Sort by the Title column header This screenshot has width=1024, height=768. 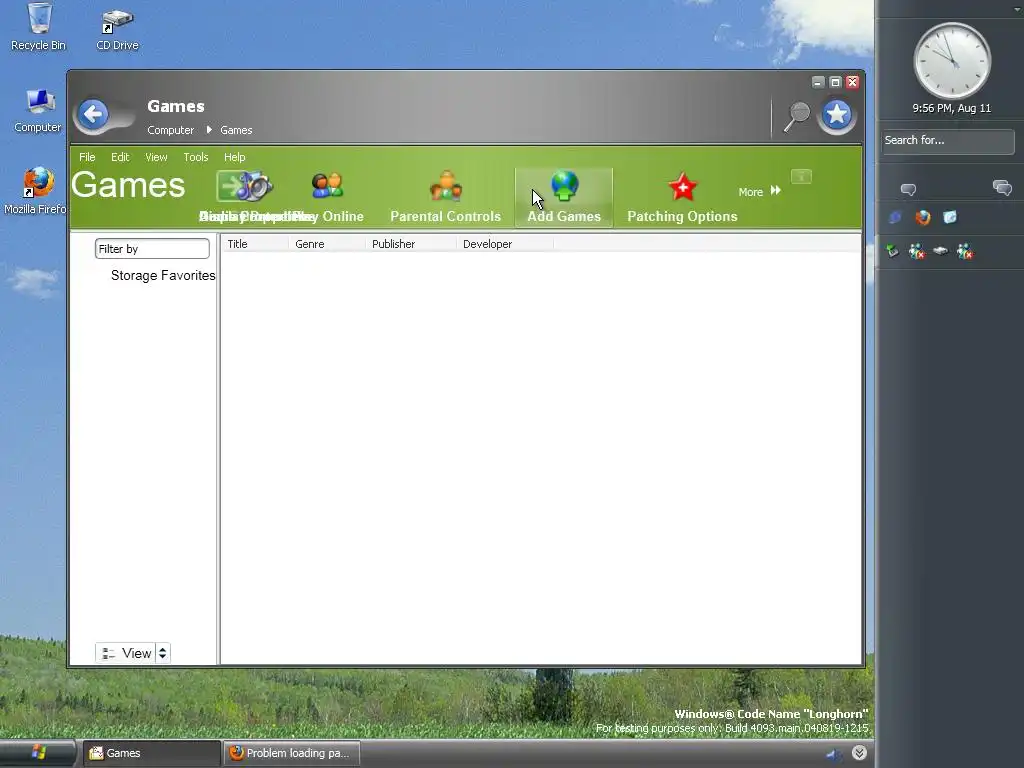point(255,244)
